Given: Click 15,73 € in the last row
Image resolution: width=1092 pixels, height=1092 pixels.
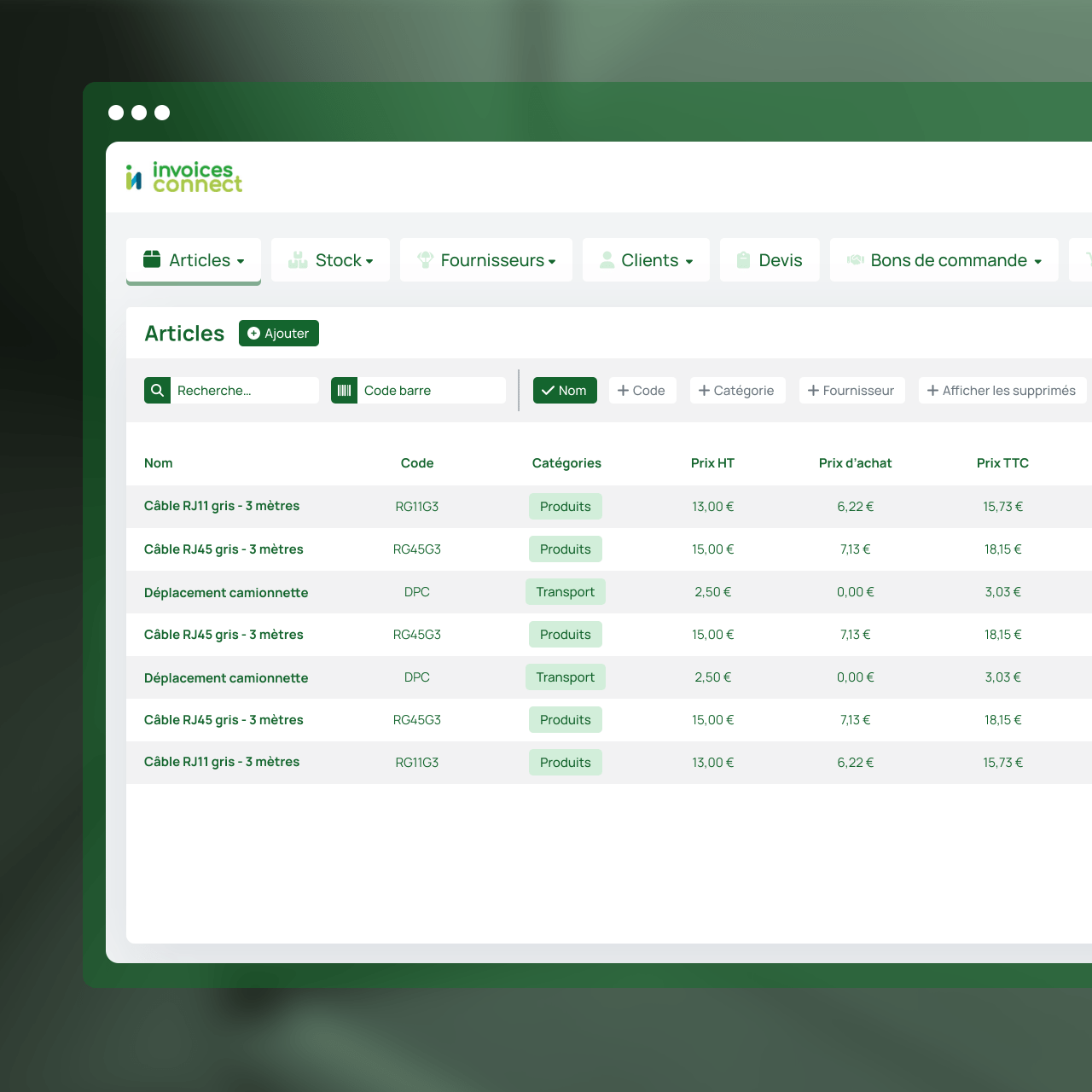Looking at the screenshot, I should (x=1003, y=763).
